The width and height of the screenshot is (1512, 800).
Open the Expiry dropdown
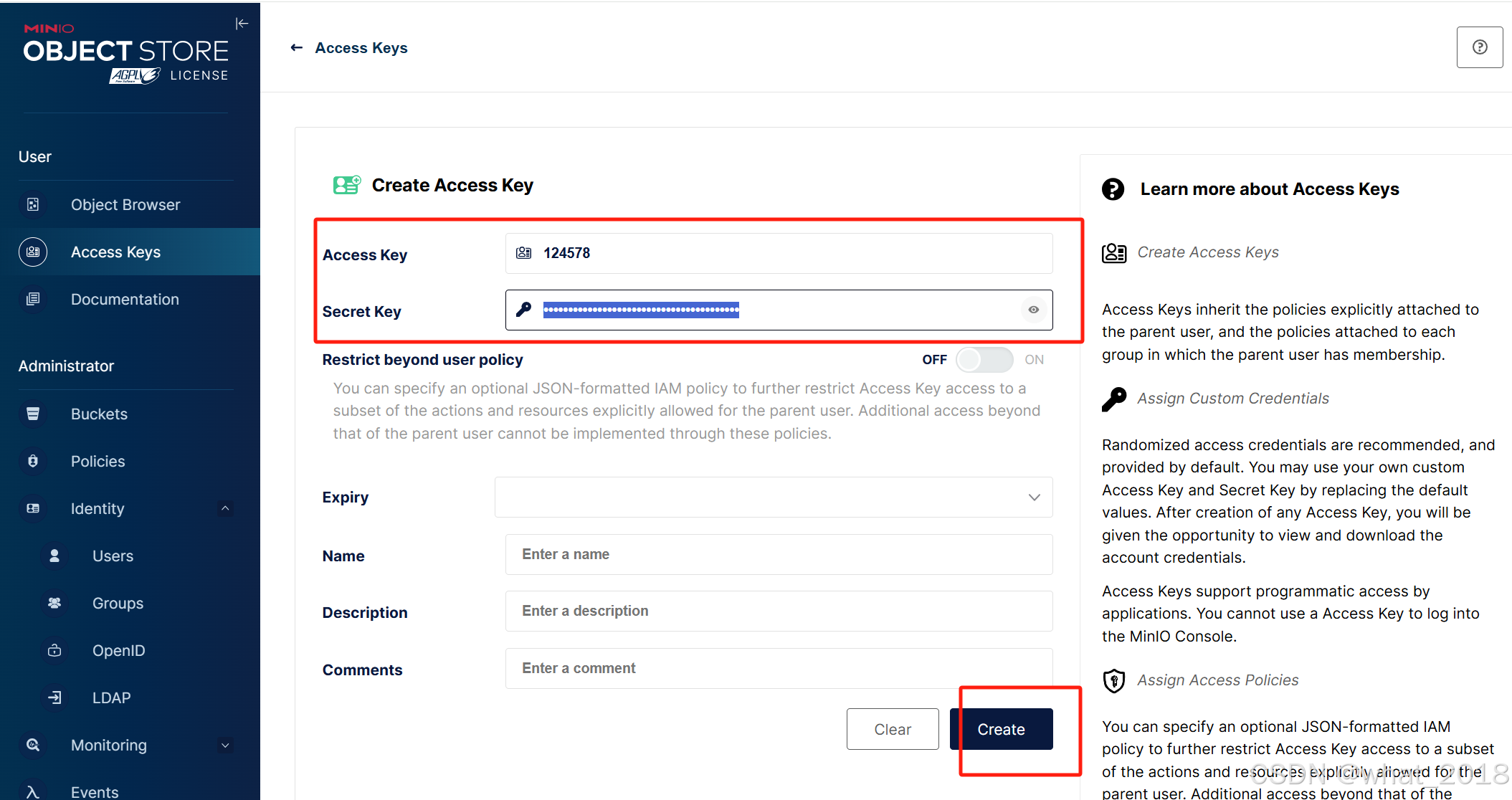pos(773,497)
